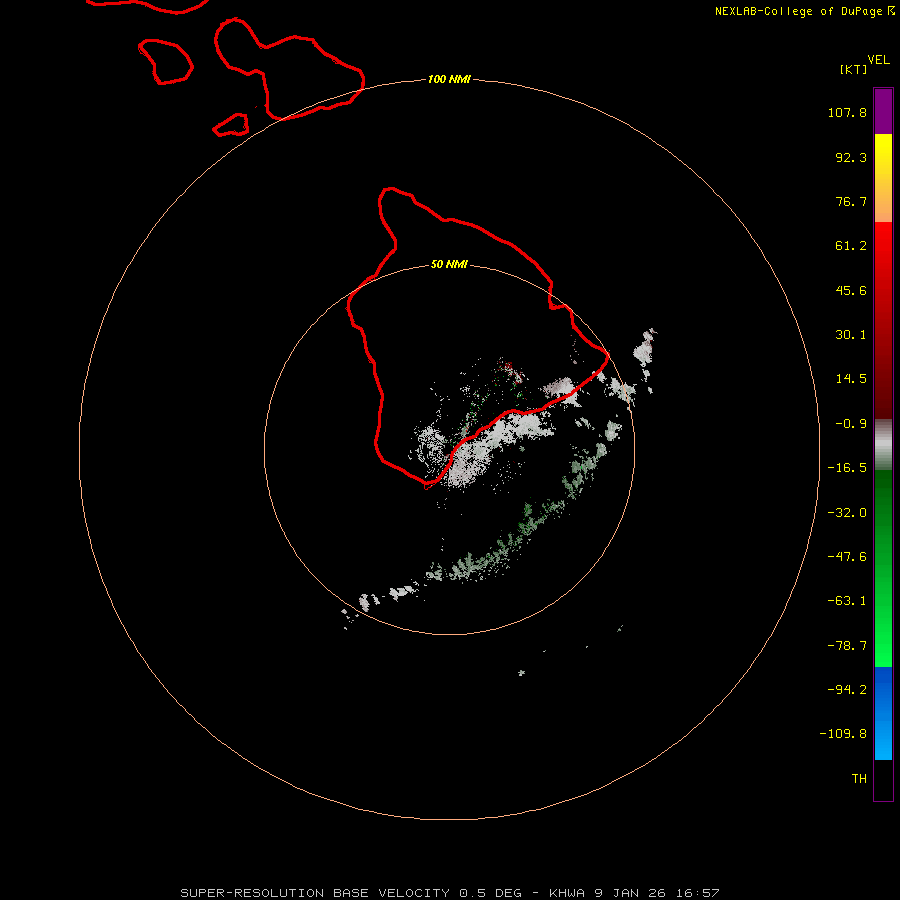This screenshot has width=900, height=900.
Task: Click the gray segment of velocity color bar
Action: (883, 444)
